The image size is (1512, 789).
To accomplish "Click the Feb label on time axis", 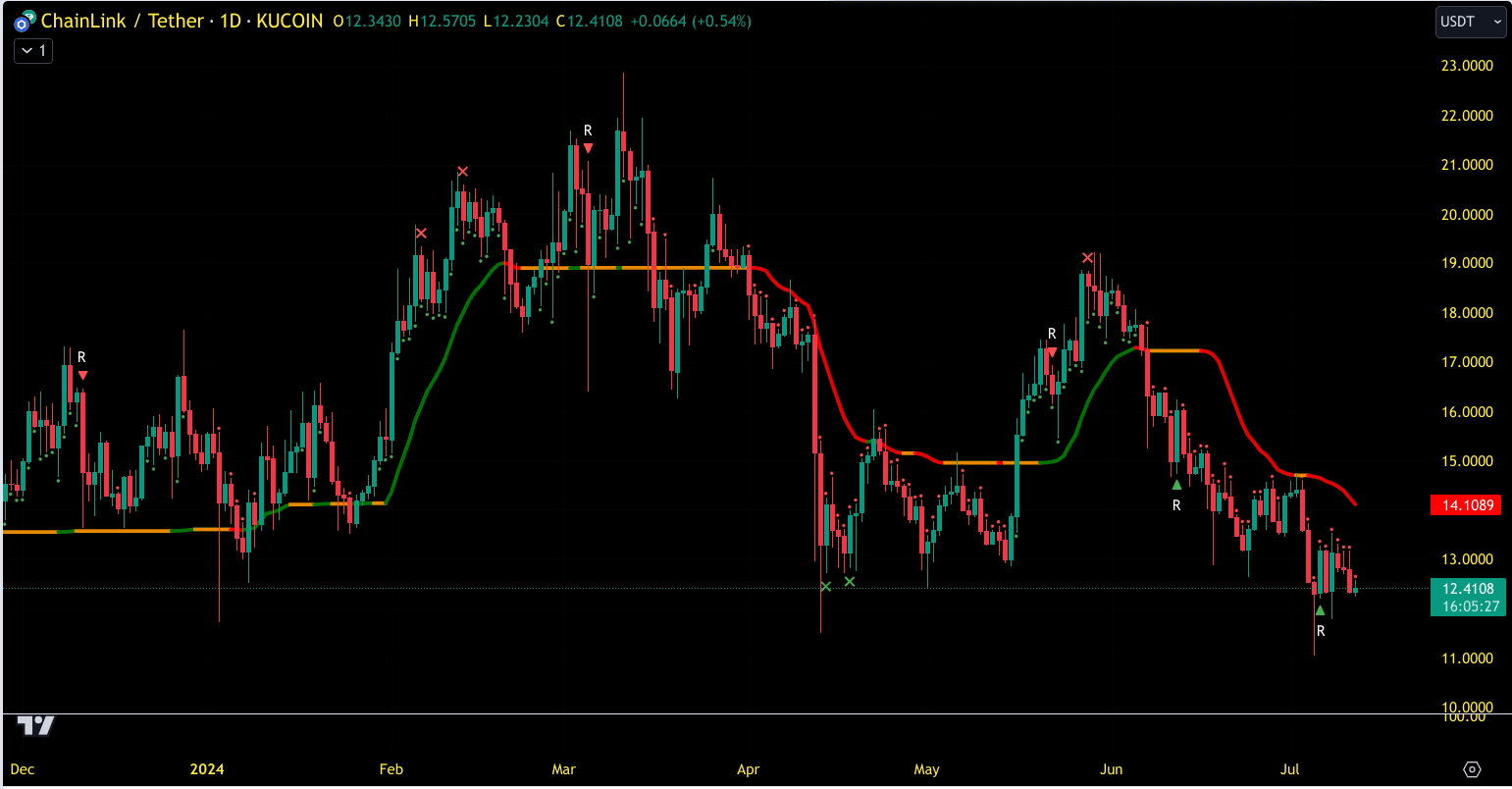I will click(391, 769).
